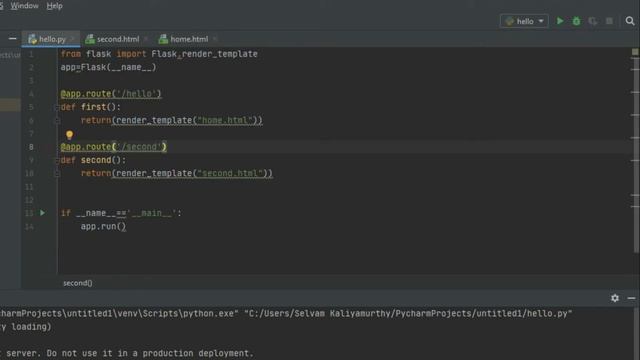
Task: Click the '/hello' route string
Action: pyautogui.click(x=137, y=93)
